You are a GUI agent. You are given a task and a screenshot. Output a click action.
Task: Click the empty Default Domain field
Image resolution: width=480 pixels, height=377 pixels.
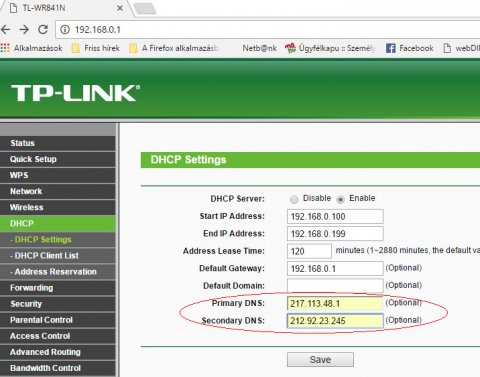click(x=335, y=286)
